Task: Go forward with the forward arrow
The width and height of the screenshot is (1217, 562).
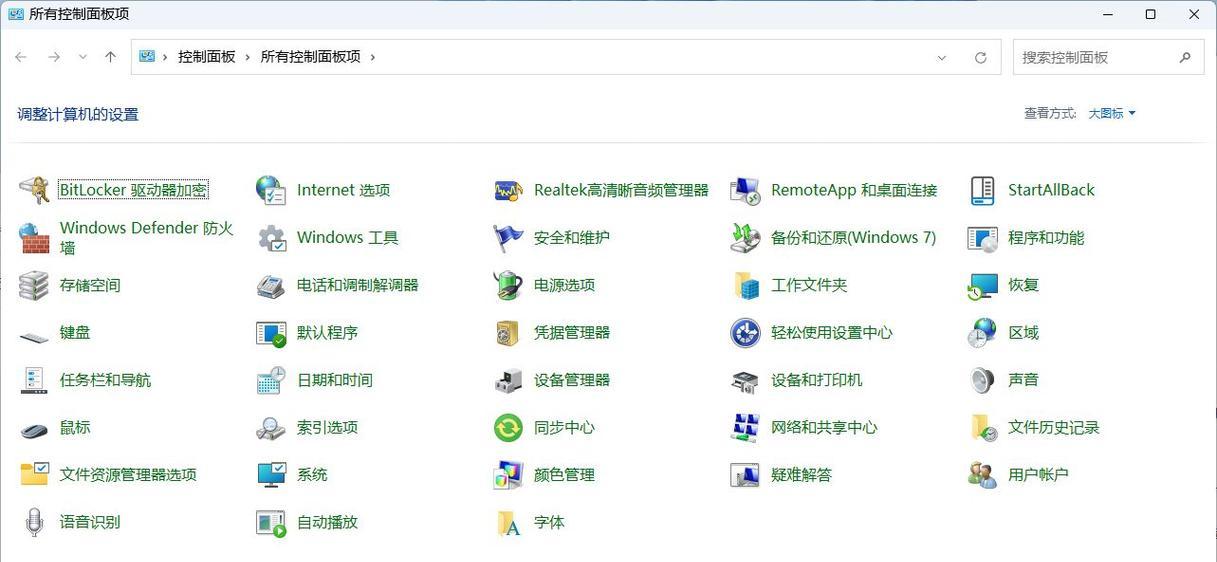Action: (54, 57)
